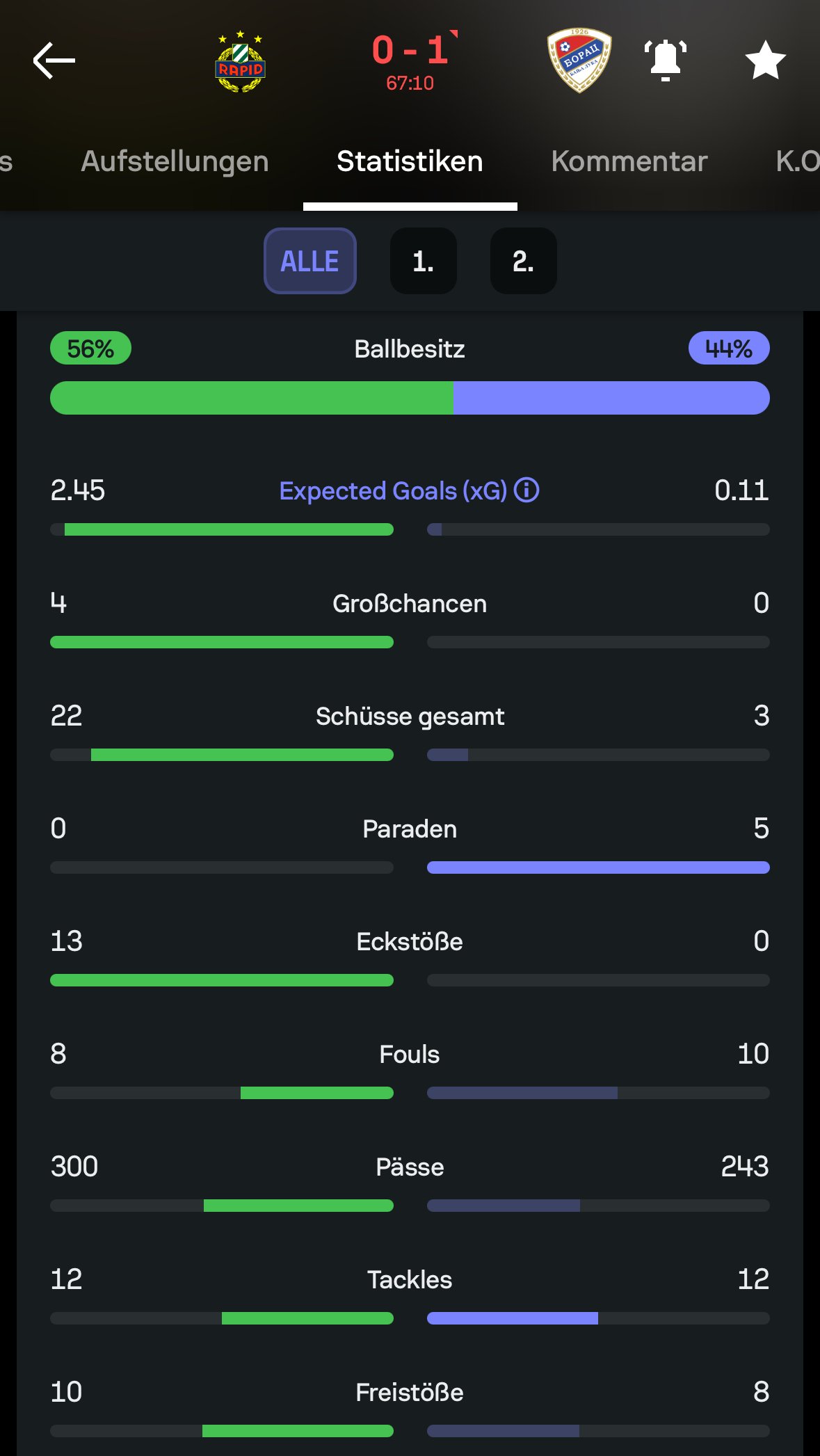The height and width of the screenshot is (1456, 820).
Task: Switch to the Aufstellungen tab
Action: pos(175,161)
